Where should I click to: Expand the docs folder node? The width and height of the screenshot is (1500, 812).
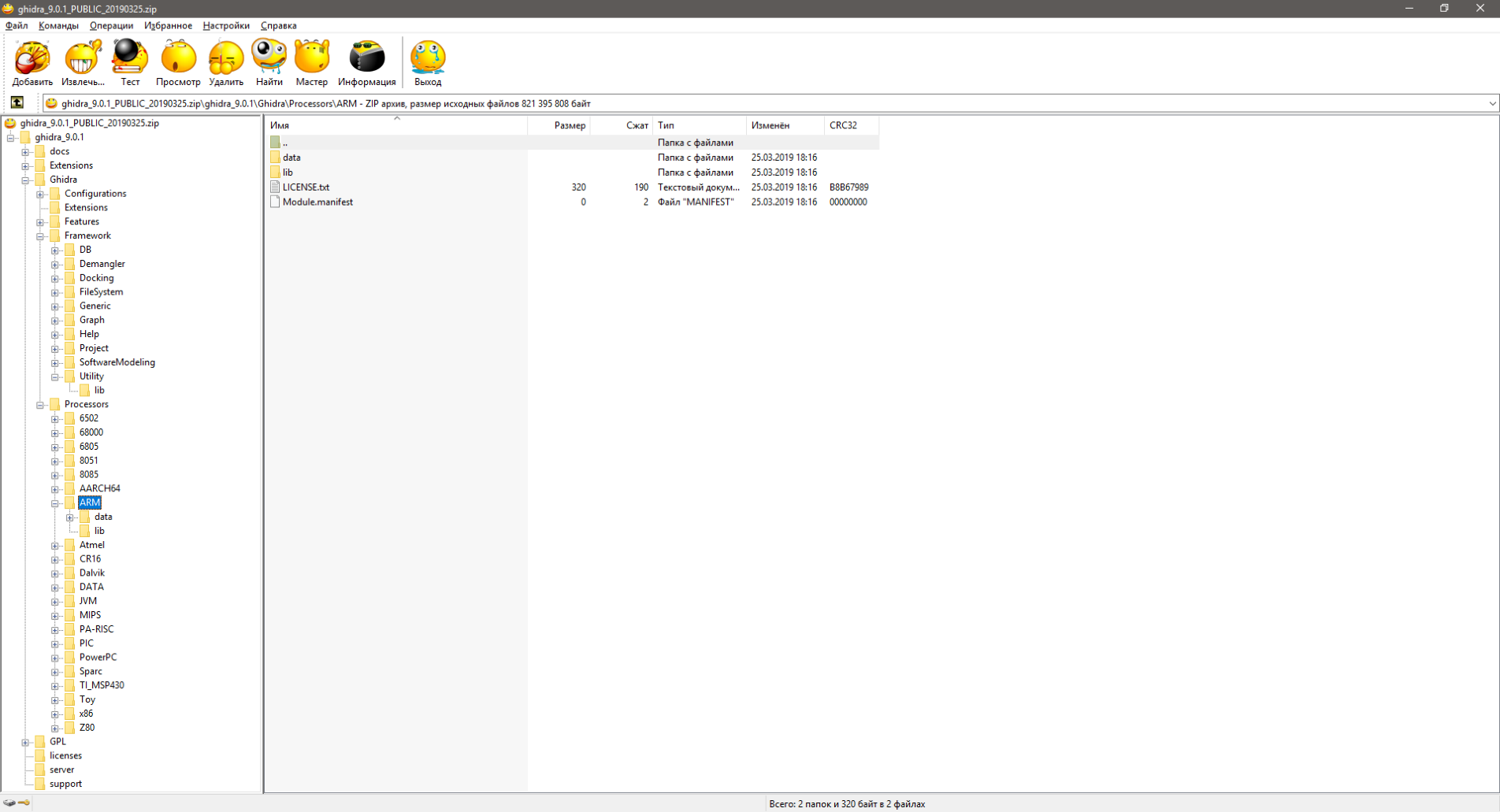[x=25, y=152]
